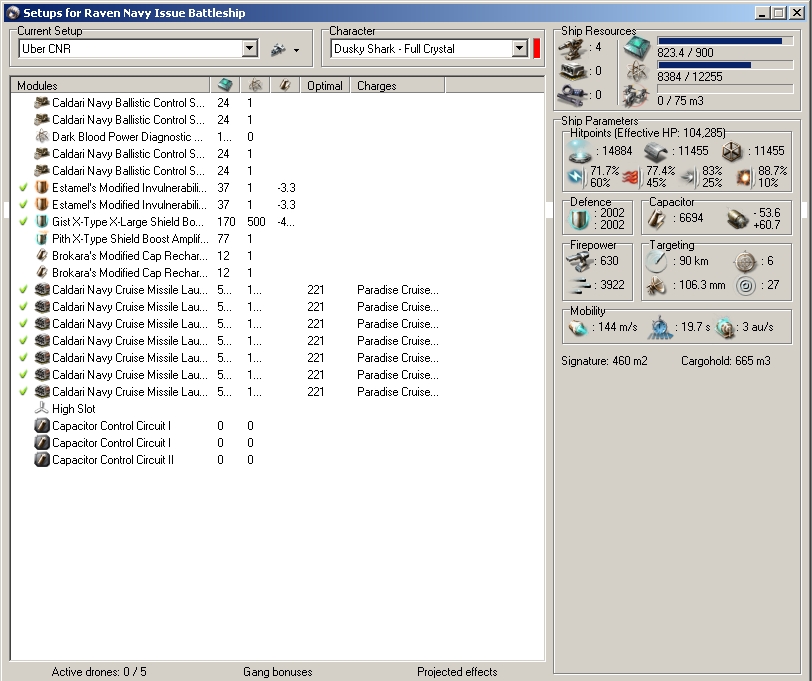Screen dimensions: 812x681
Task: Click the EM resistance icon at 71.7%
Action: (576, 177)
